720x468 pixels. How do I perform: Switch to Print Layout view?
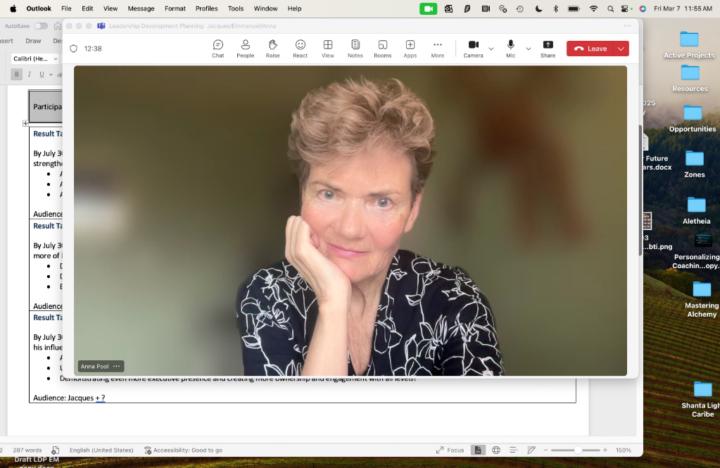(x=478, y=450)
